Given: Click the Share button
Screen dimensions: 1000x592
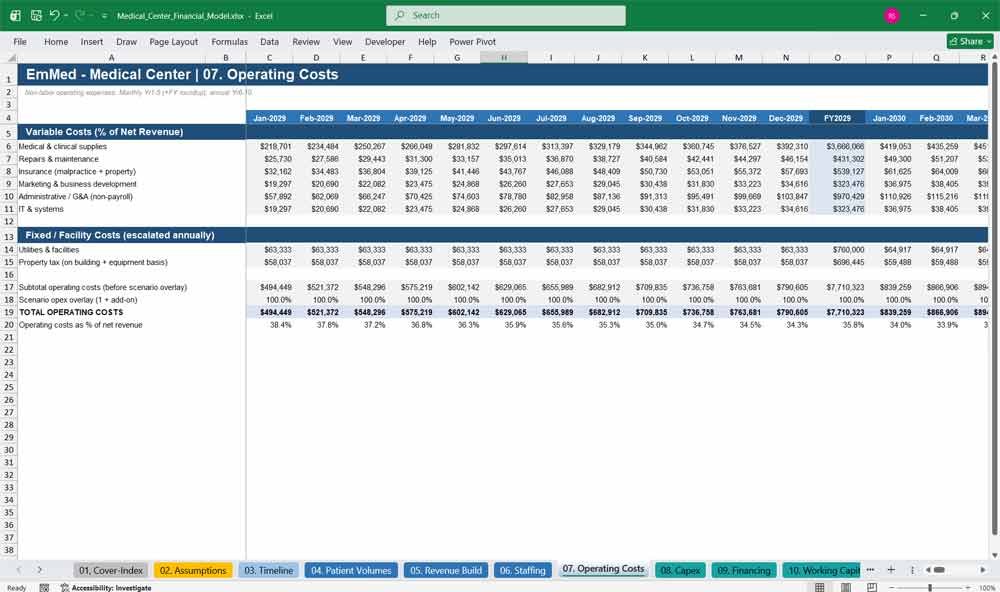Looking at the screenshot, I should [x=970, y=41].
